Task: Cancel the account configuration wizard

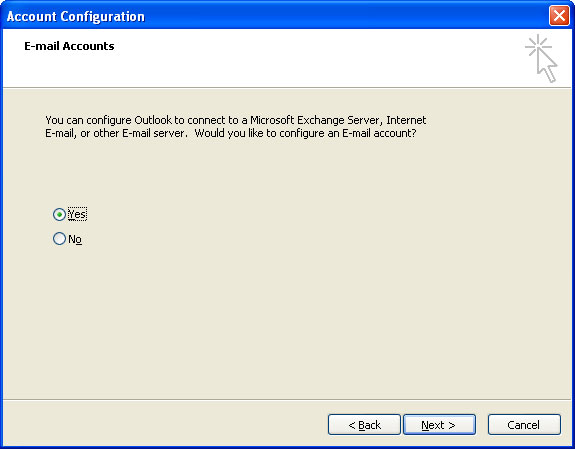Action: [524, 425]
